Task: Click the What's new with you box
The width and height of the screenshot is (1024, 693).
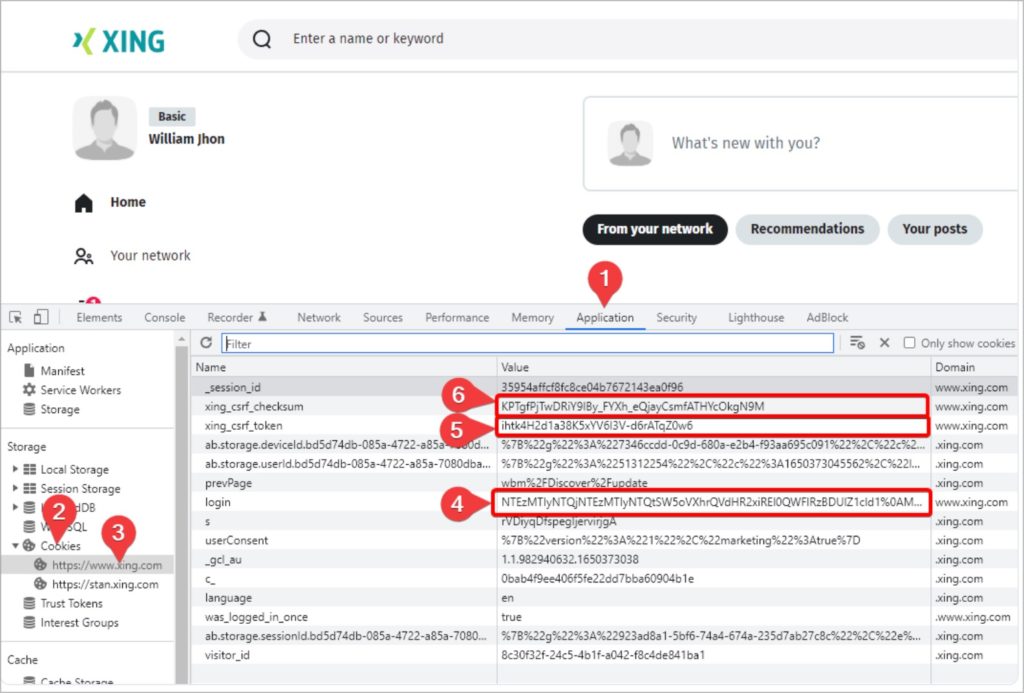Action: tap(803, 144)
